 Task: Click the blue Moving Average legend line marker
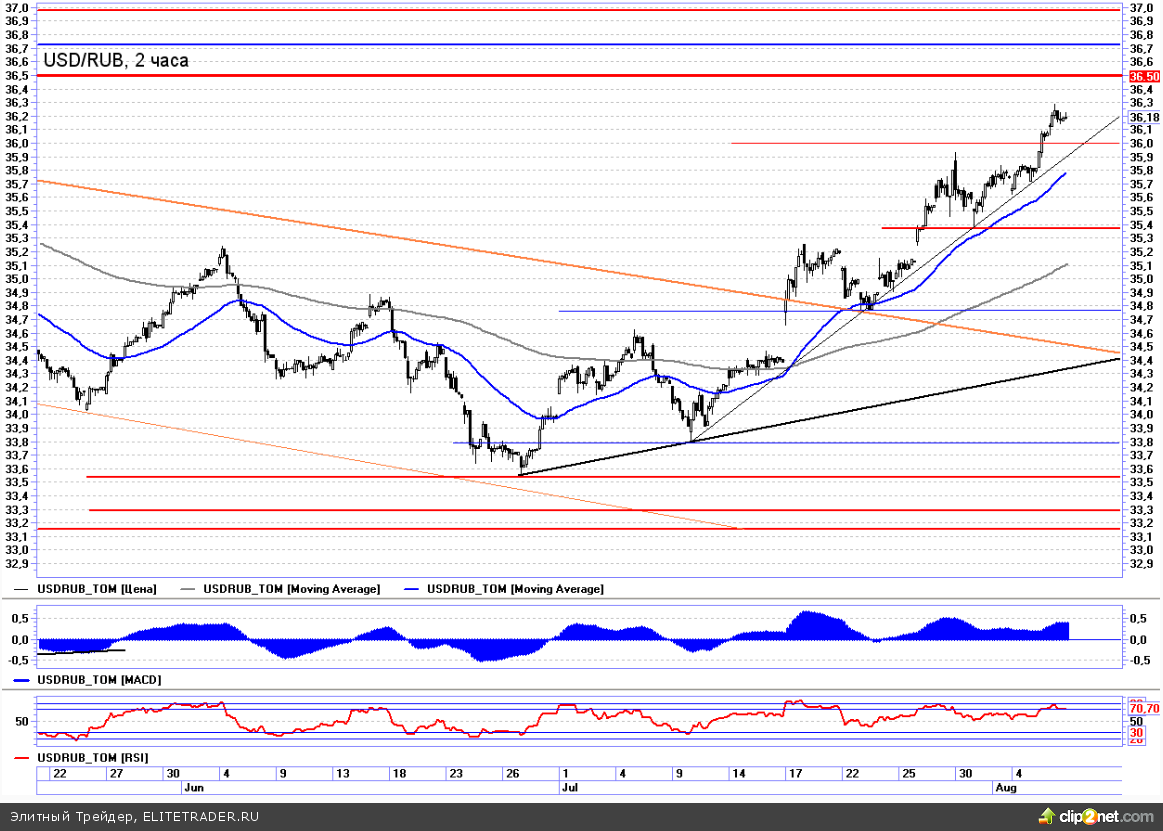coord(408,589)
